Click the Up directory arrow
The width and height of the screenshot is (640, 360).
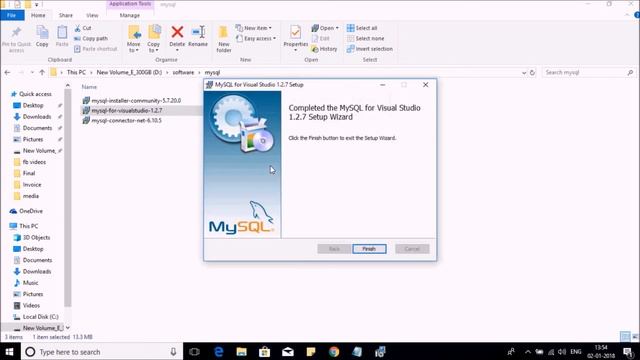pyautogui.click(x=42, y=72)
